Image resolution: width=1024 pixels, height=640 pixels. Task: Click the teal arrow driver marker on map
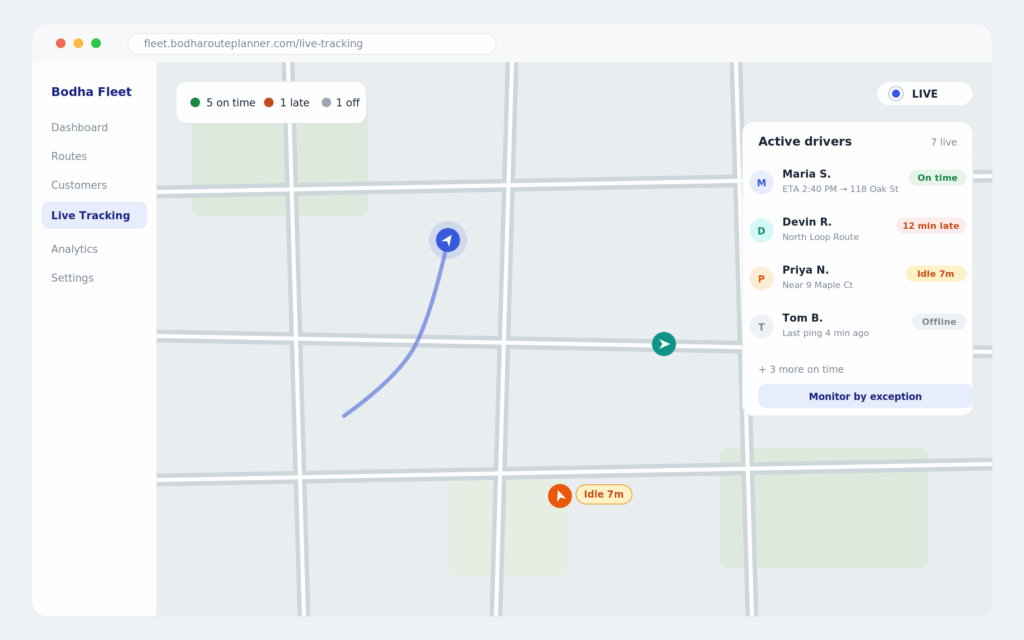664,344
